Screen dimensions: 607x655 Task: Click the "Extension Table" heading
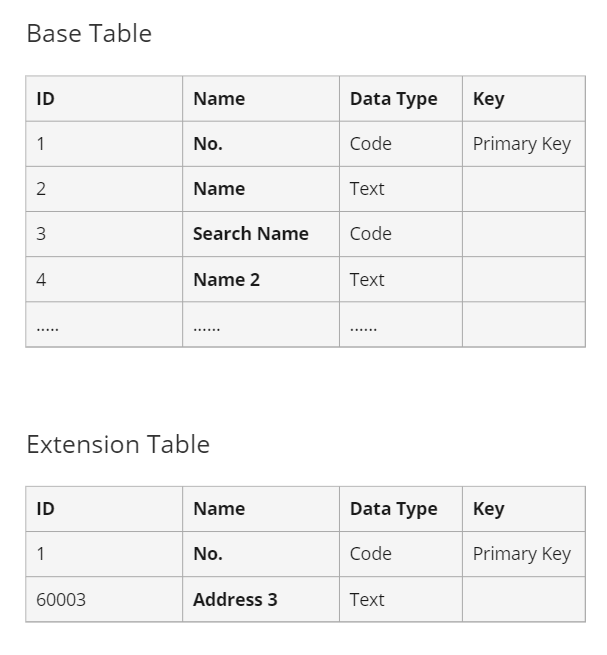tap(118, 444)
